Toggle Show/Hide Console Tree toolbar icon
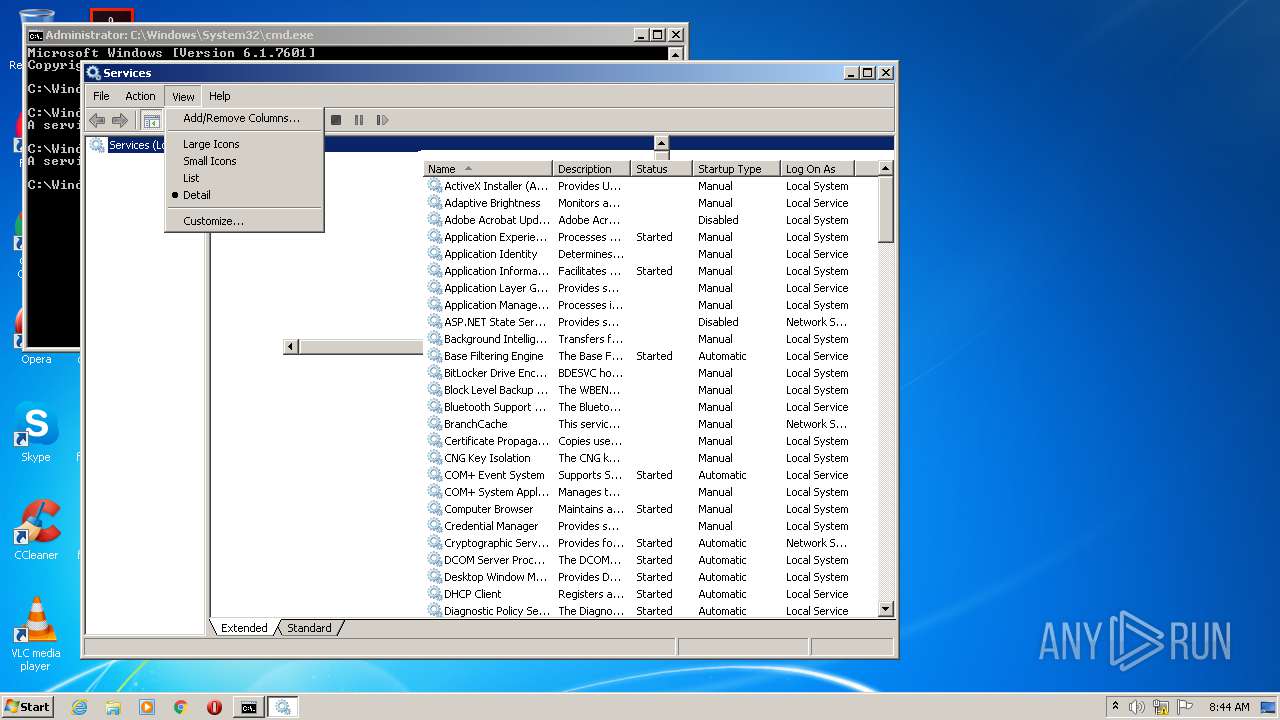This screenshot has width=1280, height=720. 151,120
